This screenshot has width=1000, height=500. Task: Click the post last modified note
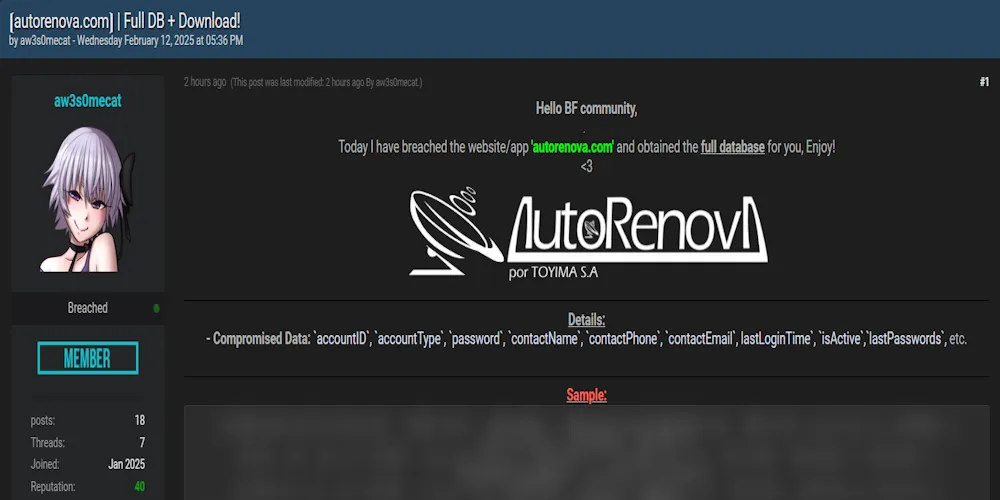click(326, 82)
